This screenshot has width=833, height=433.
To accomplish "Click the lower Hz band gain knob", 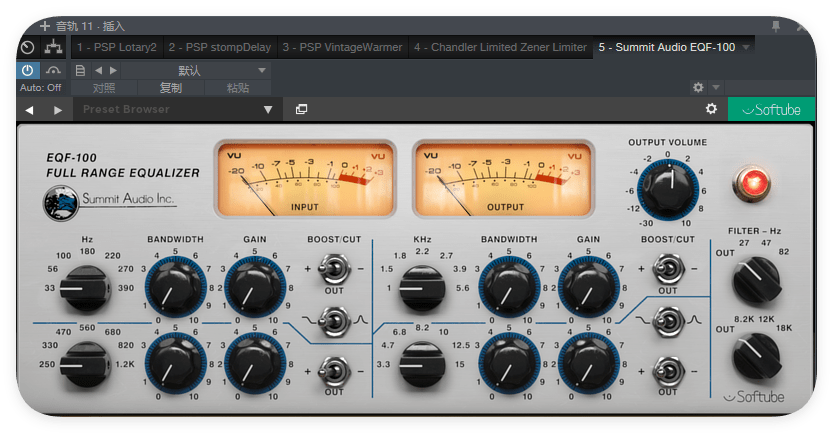I will (254, 364).
